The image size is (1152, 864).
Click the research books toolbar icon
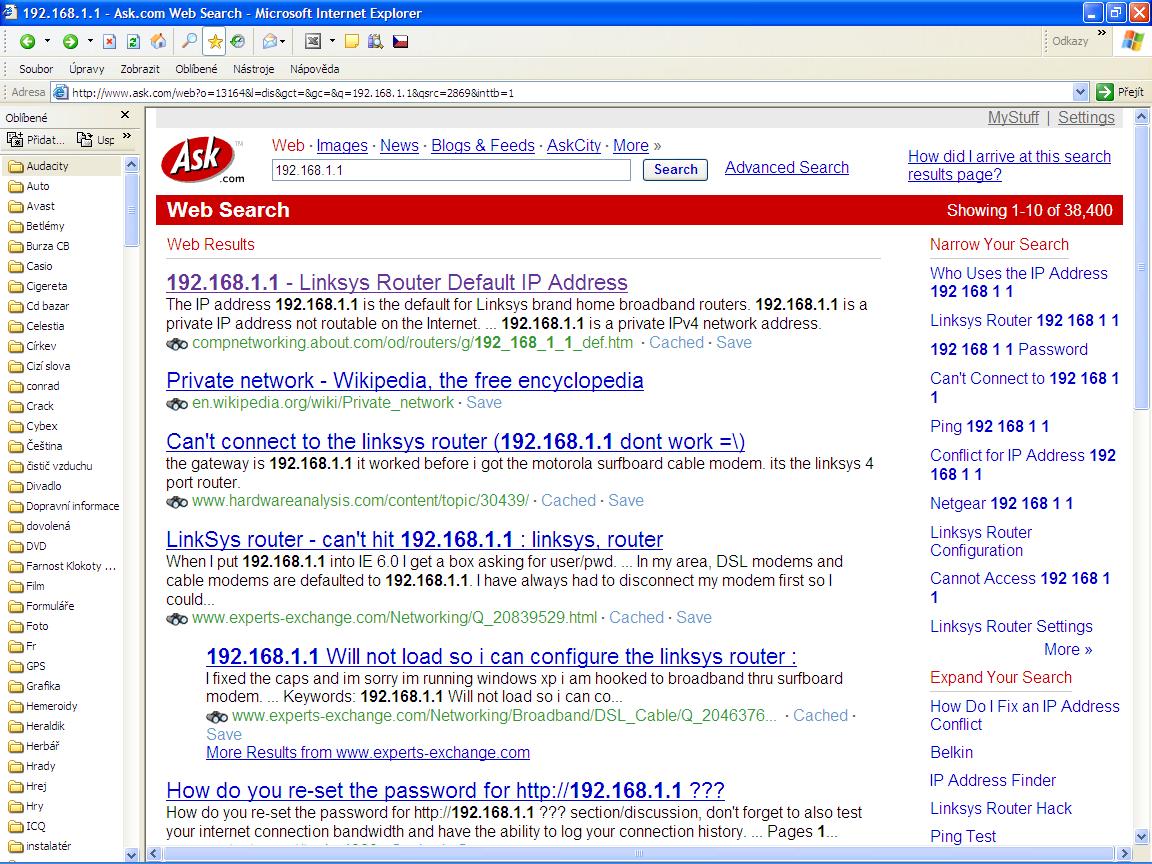click(x=375, y=41)
